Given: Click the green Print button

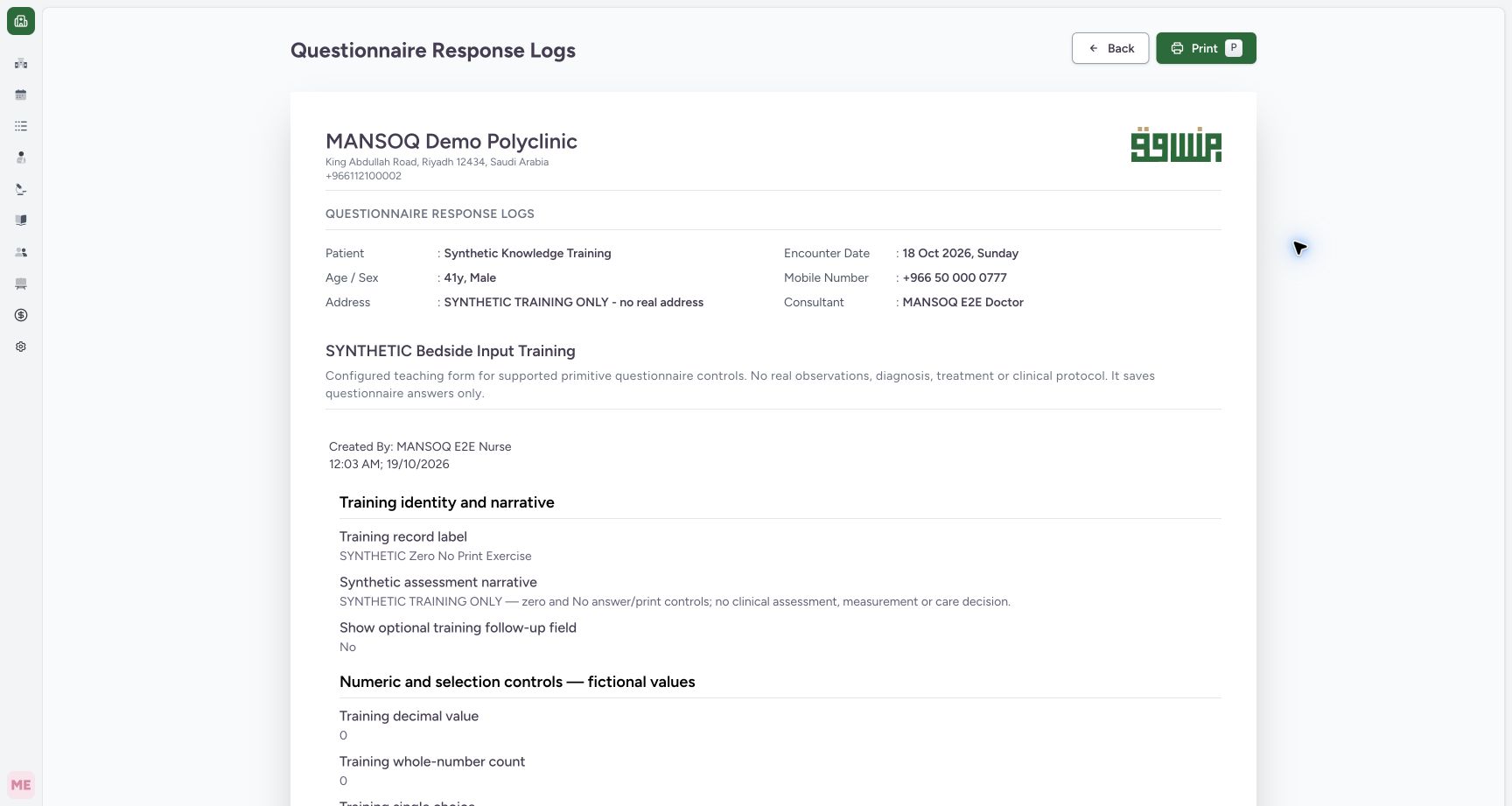Looking at the screenshot, I should (x=1206, y=48).
